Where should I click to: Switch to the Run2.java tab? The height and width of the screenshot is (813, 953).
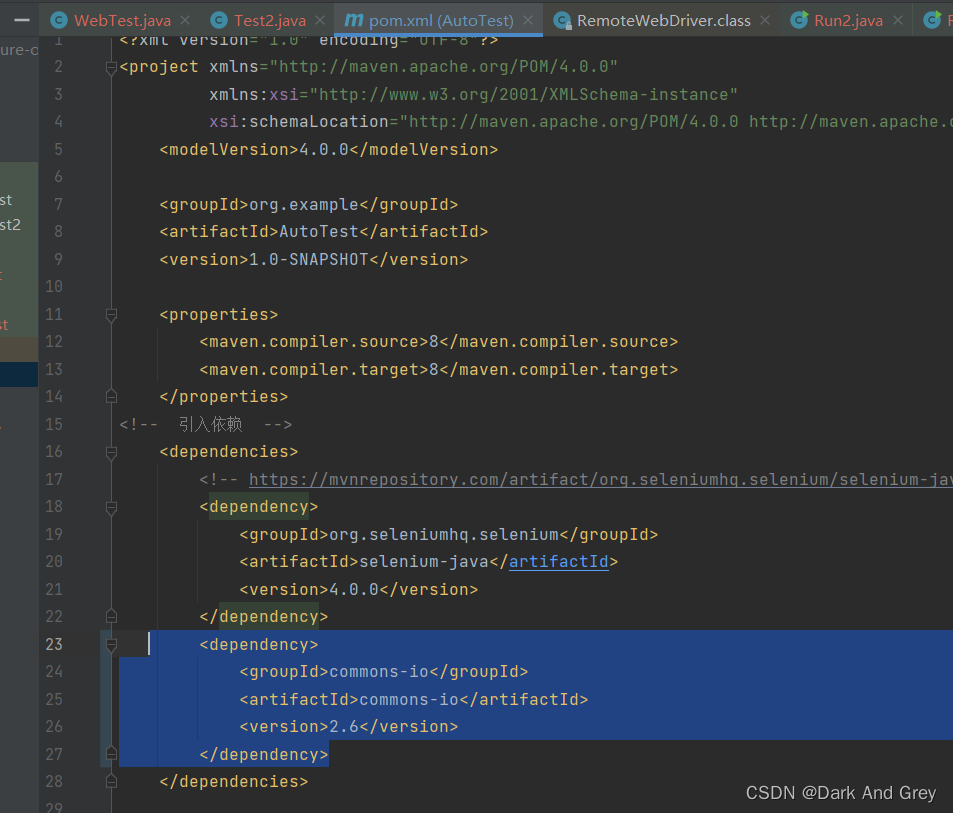[848, 21]
